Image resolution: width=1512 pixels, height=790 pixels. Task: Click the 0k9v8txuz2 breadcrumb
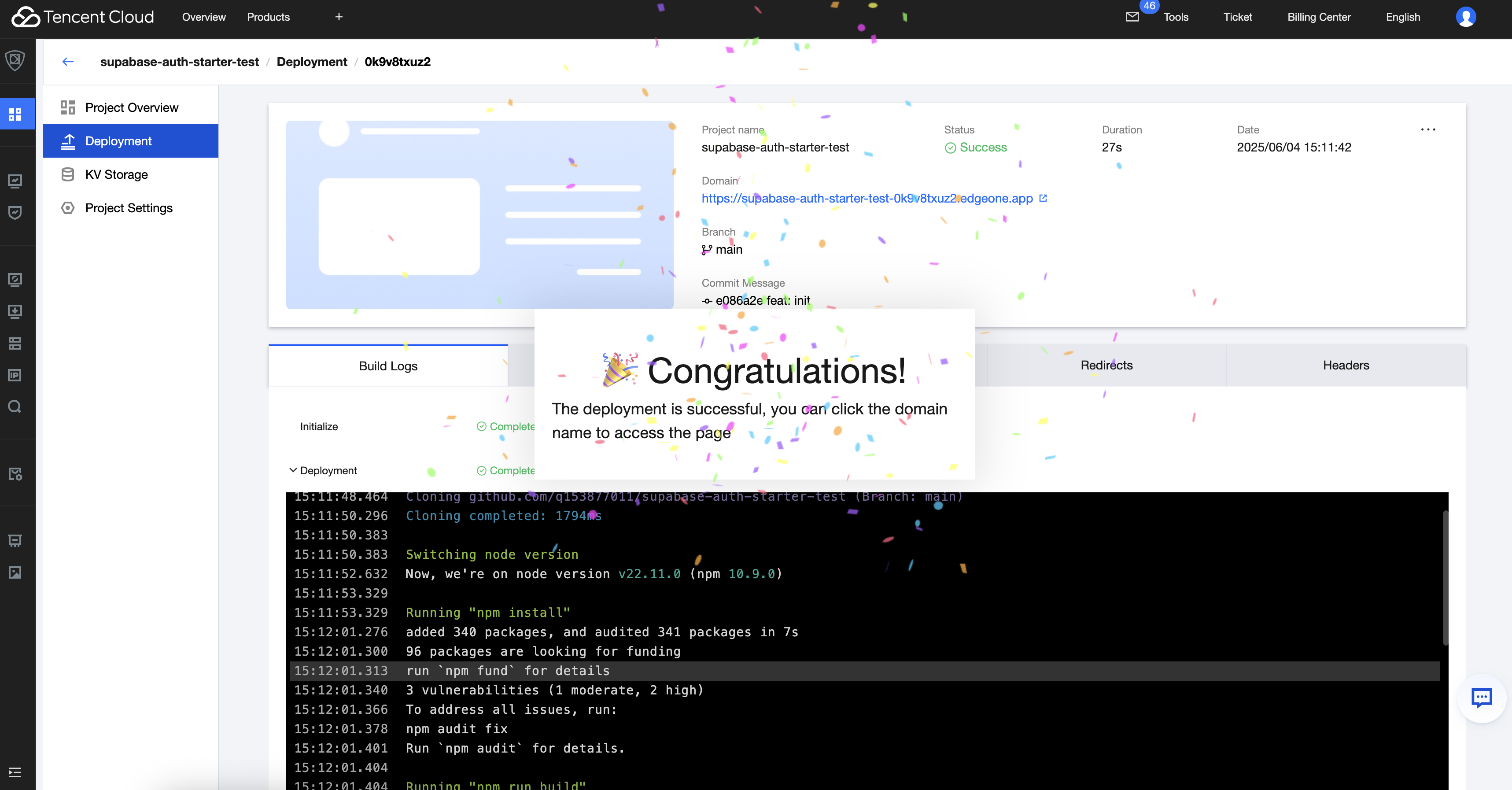point(397,62)
